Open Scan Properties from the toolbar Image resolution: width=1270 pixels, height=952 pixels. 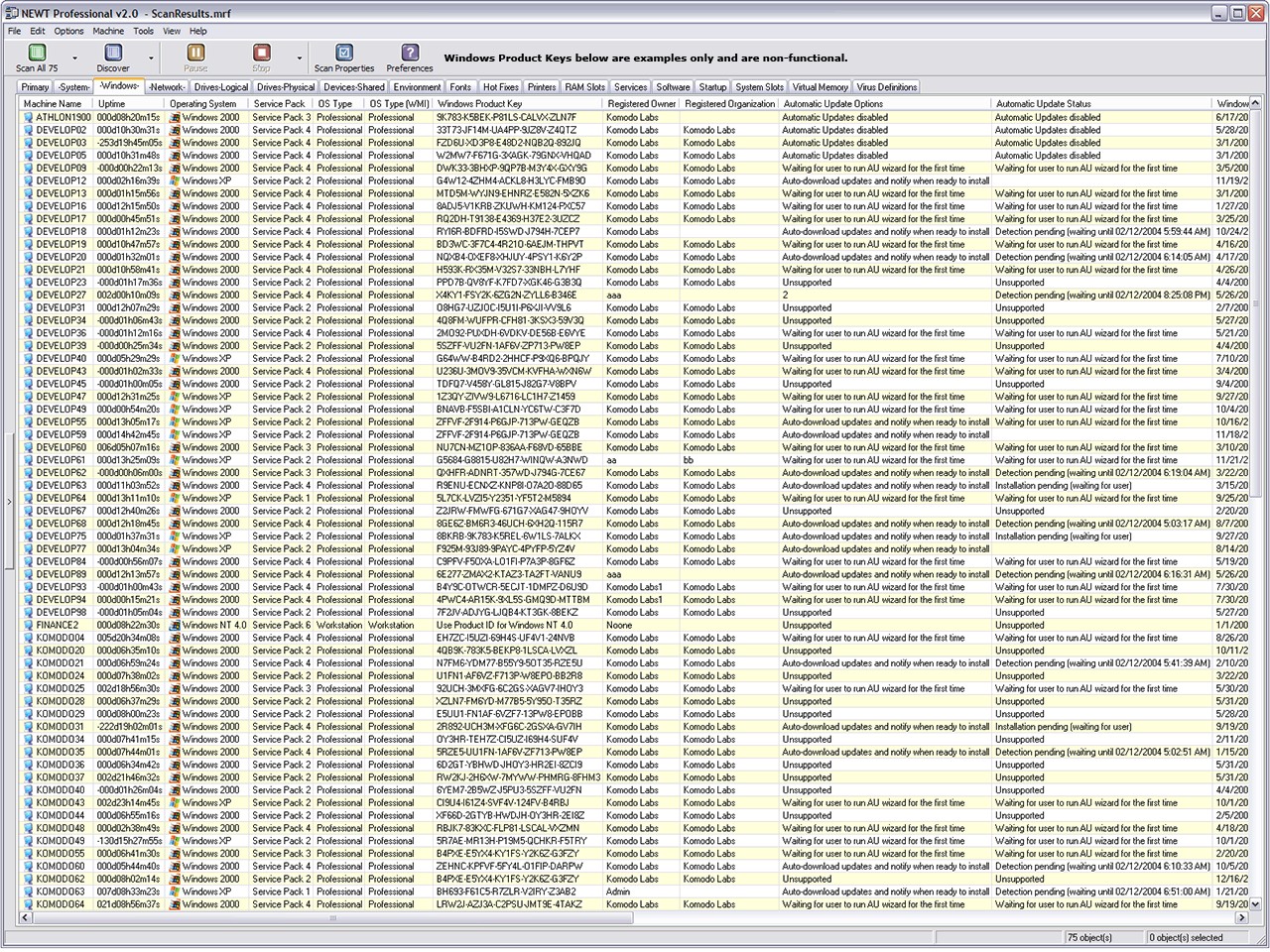(343, 54)
